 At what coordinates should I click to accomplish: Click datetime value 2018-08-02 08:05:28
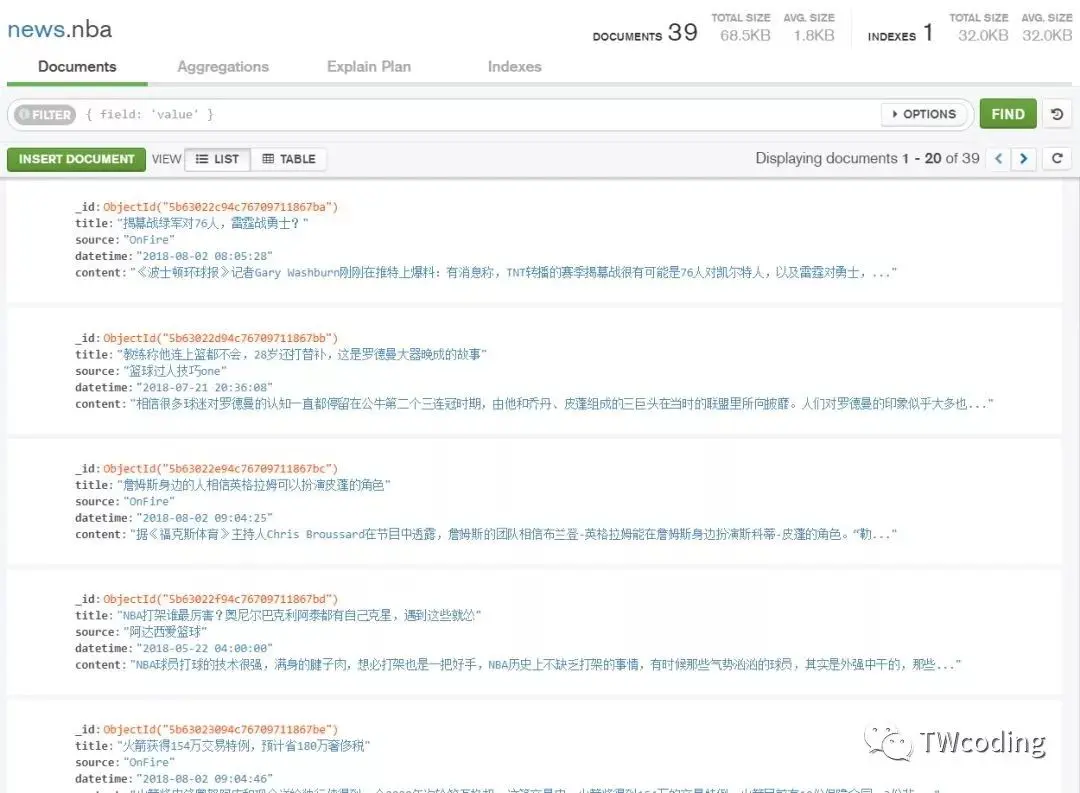[205, 256]
